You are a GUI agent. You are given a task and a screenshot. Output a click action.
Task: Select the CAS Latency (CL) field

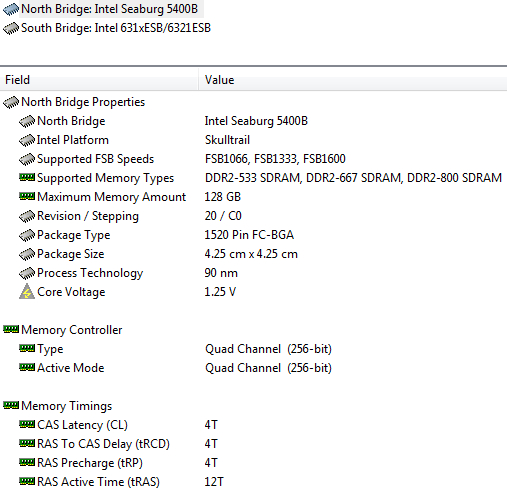pos(82,425)
